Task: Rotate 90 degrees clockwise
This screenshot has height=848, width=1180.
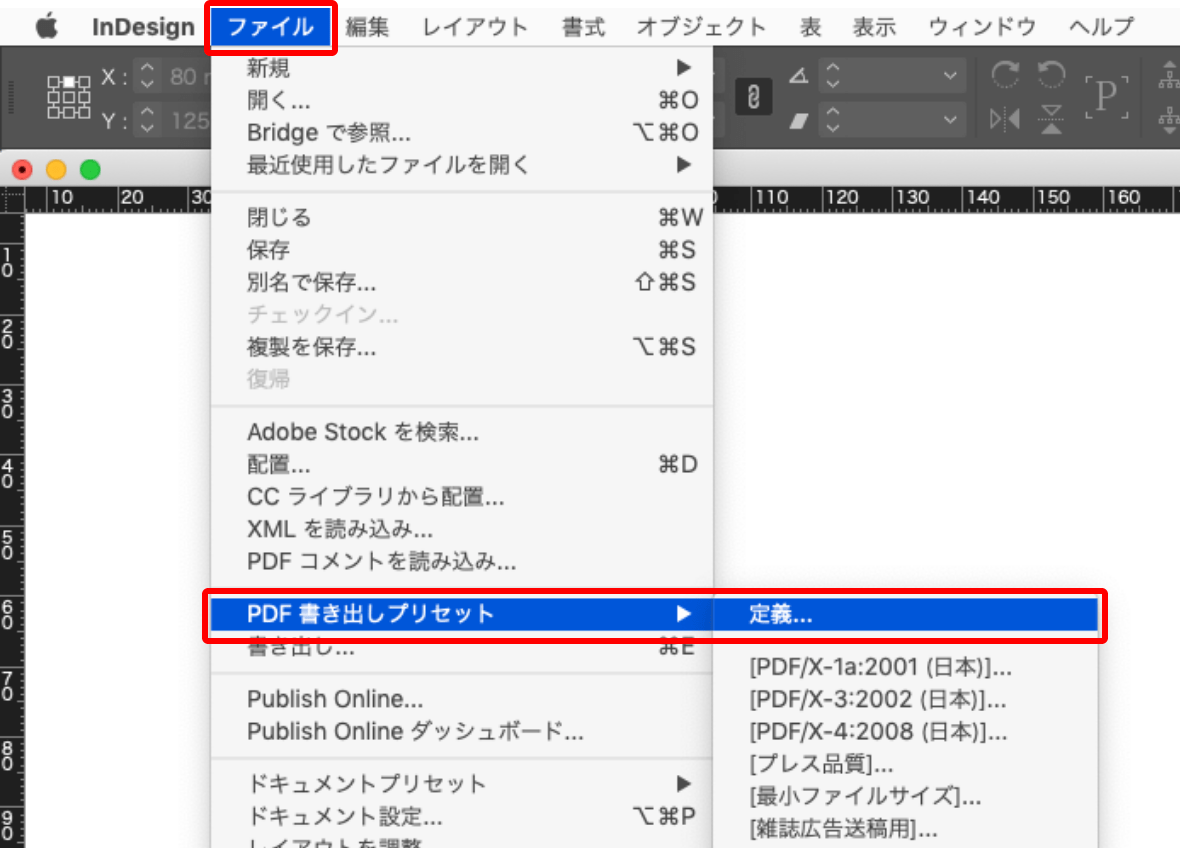Action: [x=1005, y=75]
